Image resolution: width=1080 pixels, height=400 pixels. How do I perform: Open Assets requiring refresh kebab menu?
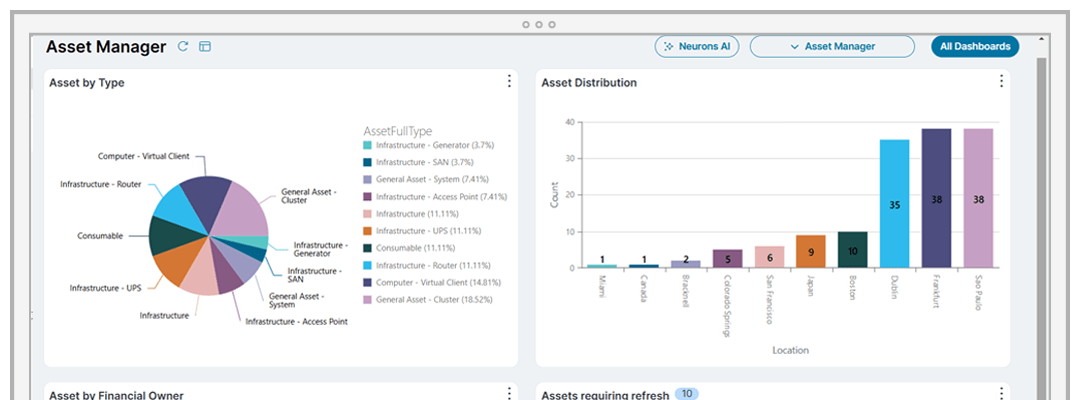click(x=1001, y=394)
